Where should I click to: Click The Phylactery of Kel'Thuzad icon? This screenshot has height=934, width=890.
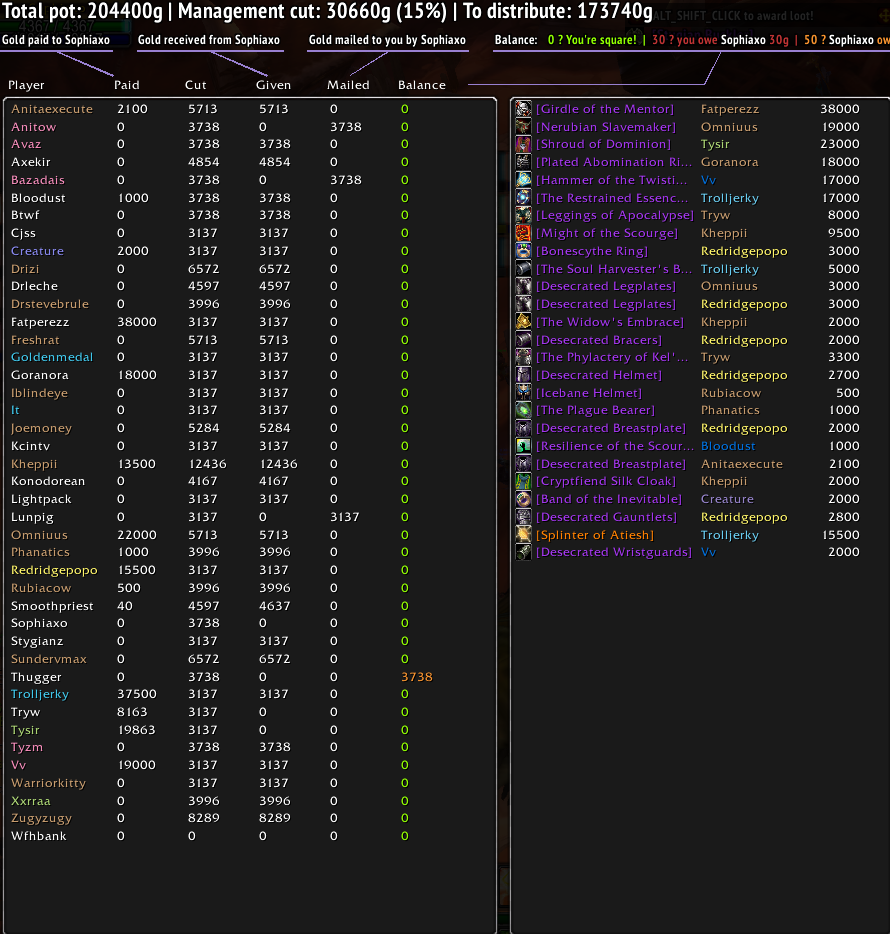tap(523, 357)
